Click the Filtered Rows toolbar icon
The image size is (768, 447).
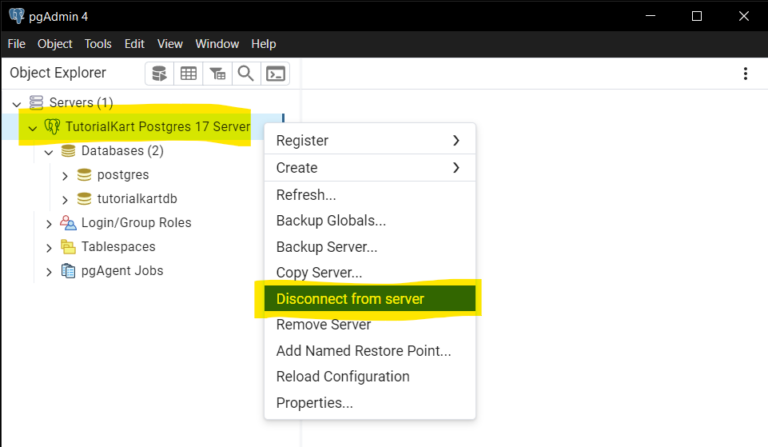click(217, 73)
